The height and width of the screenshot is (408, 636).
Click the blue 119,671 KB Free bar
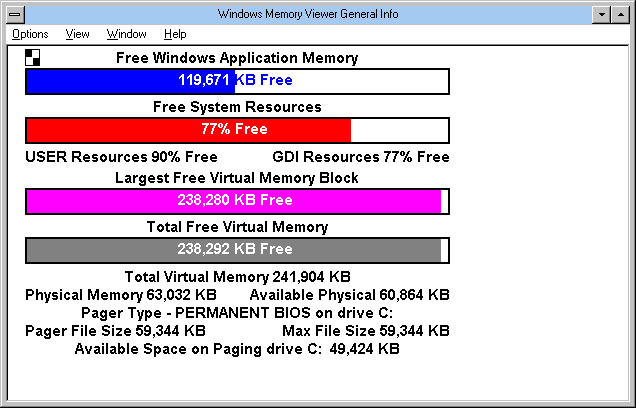click(x=237, y=82)
